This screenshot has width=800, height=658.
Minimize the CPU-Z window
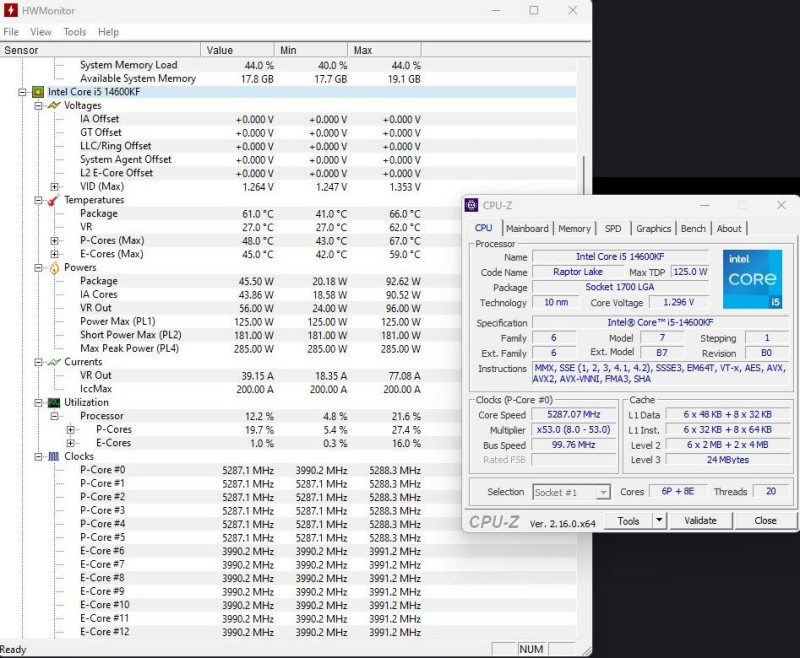pos(705,205)
